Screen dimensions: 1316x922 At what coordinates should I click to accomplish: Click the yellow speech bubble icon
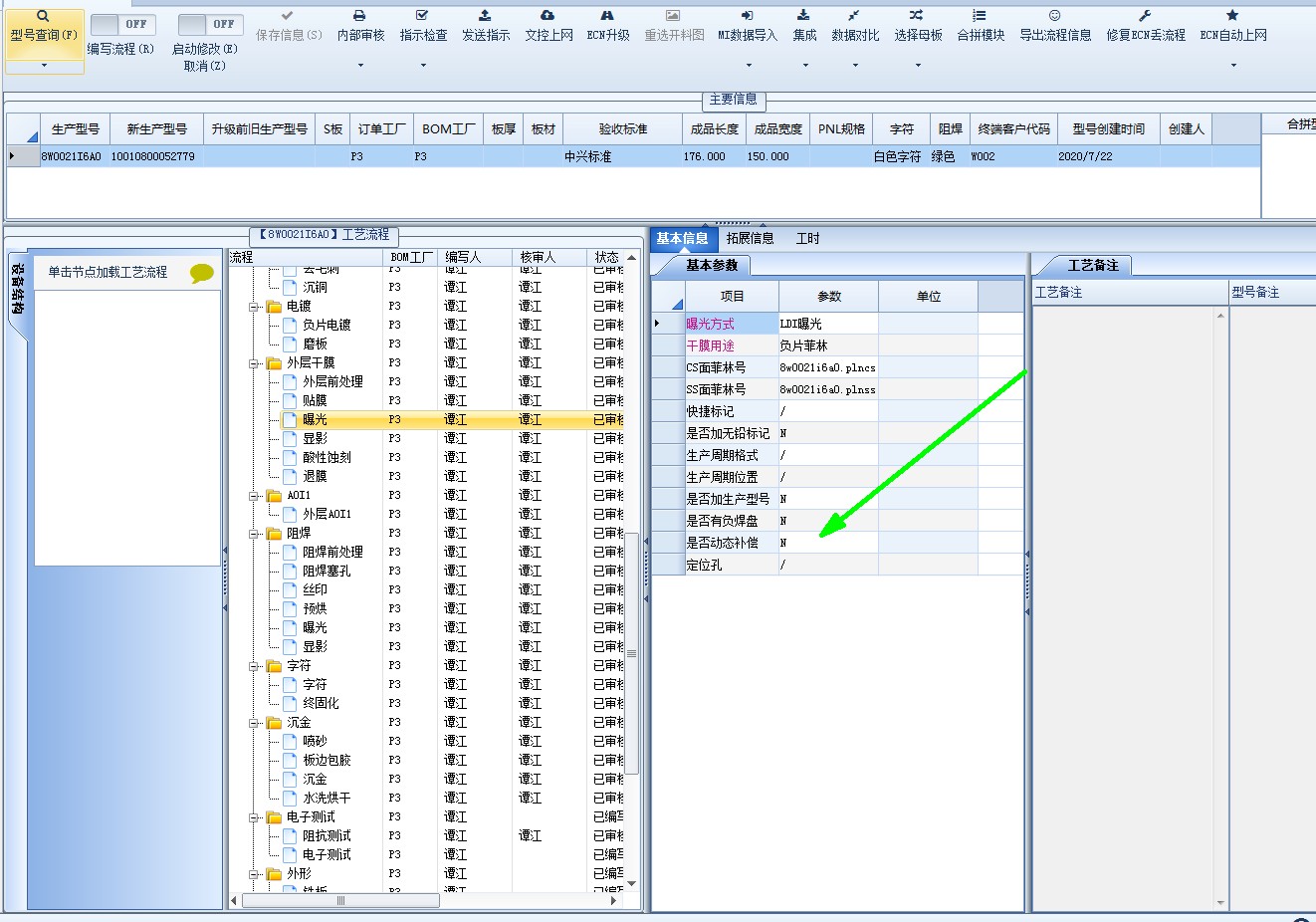(202, 273)
